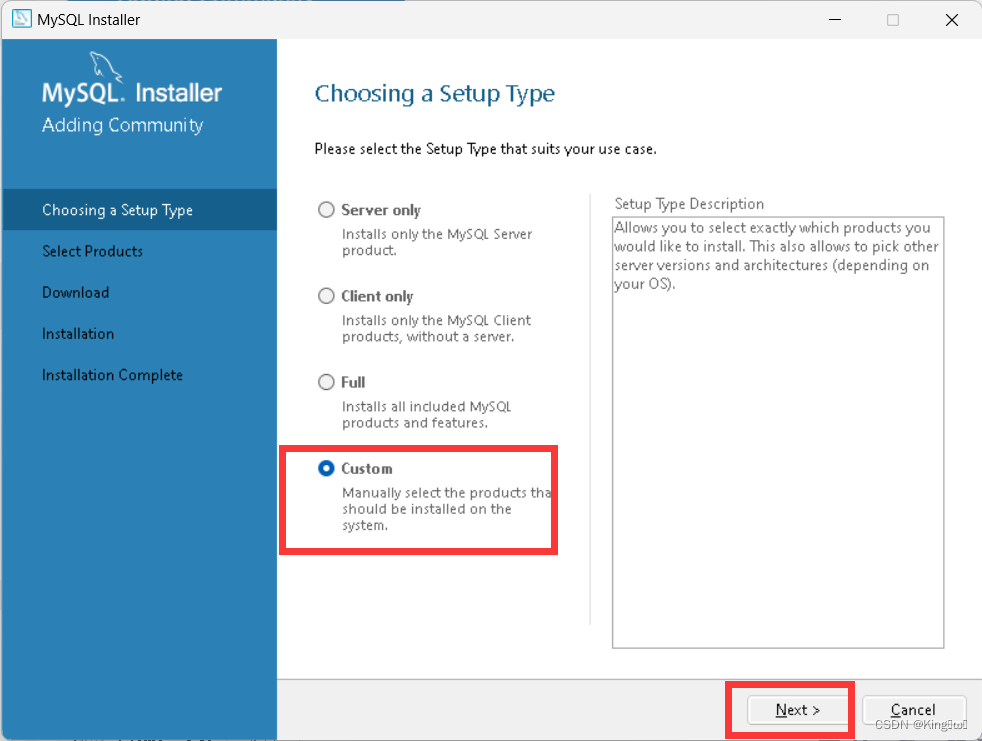Click the 'Installs all included MySQL products' text
Screen dimensions: 982x741
(426, 415)
